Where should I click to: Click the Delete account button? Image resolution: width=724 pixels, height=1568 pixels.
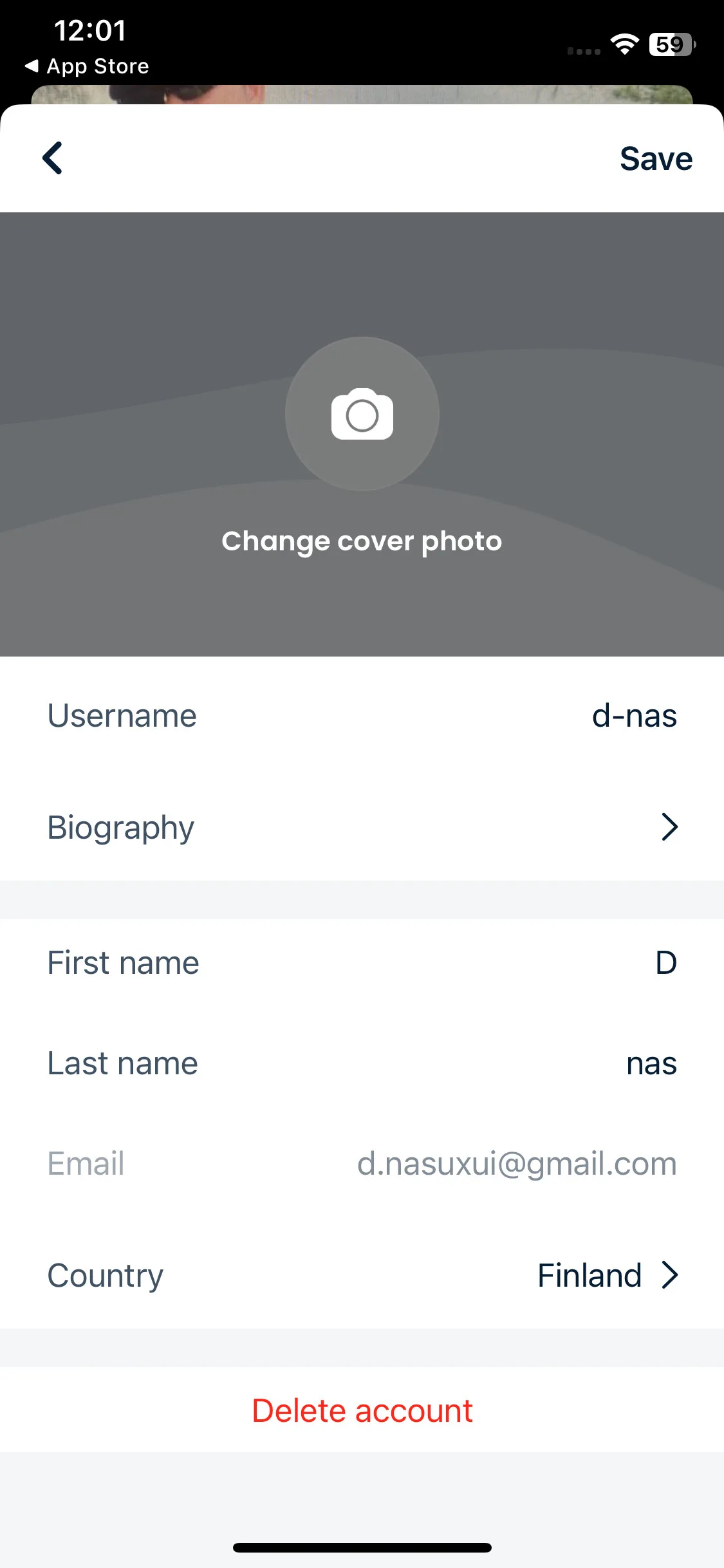point(362,1410)
